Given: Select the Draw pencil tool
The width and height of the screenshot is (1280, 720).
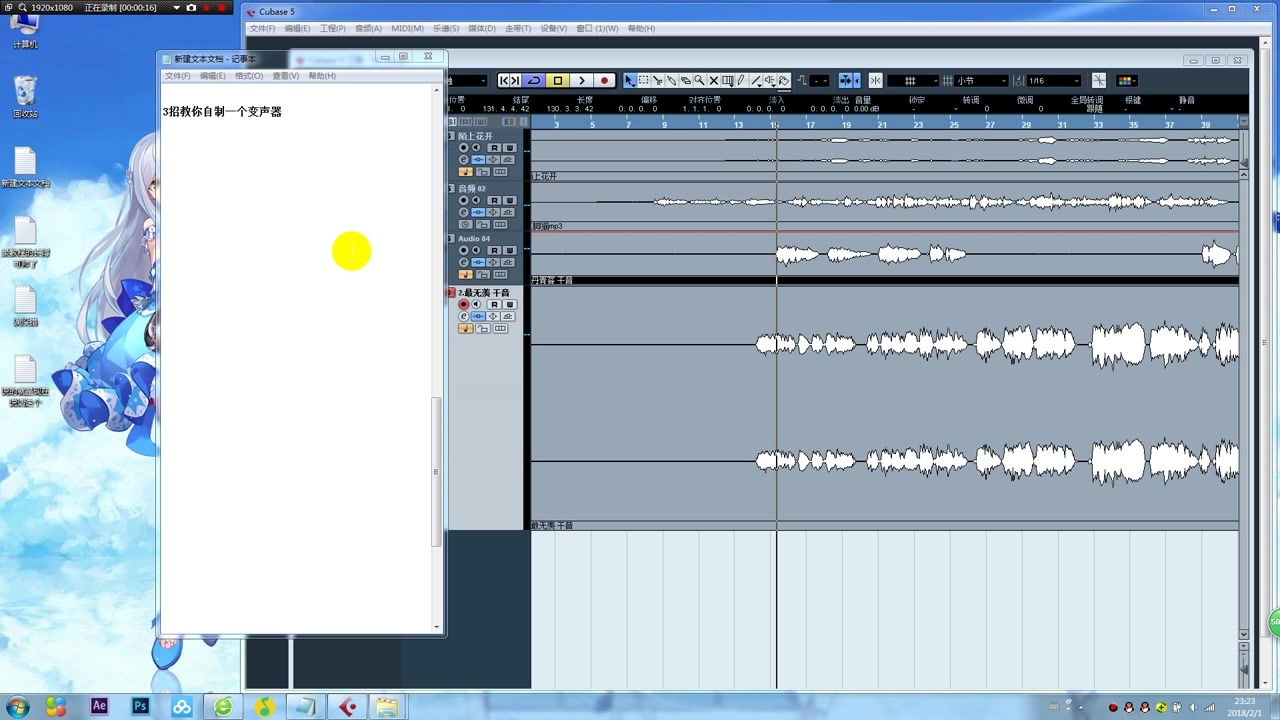Looking at the screenshot, I should [x=741, y=80].
